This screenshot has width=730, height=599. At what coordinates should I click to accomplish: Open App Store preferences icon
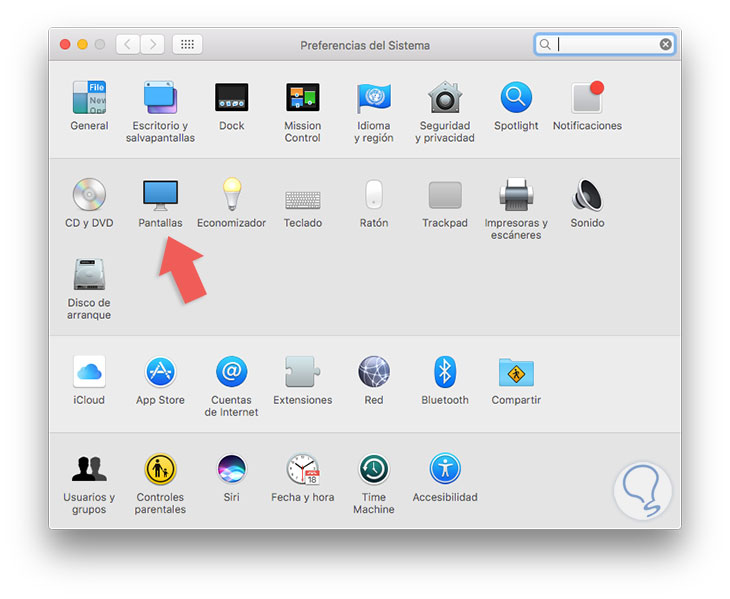click(160, 371)
